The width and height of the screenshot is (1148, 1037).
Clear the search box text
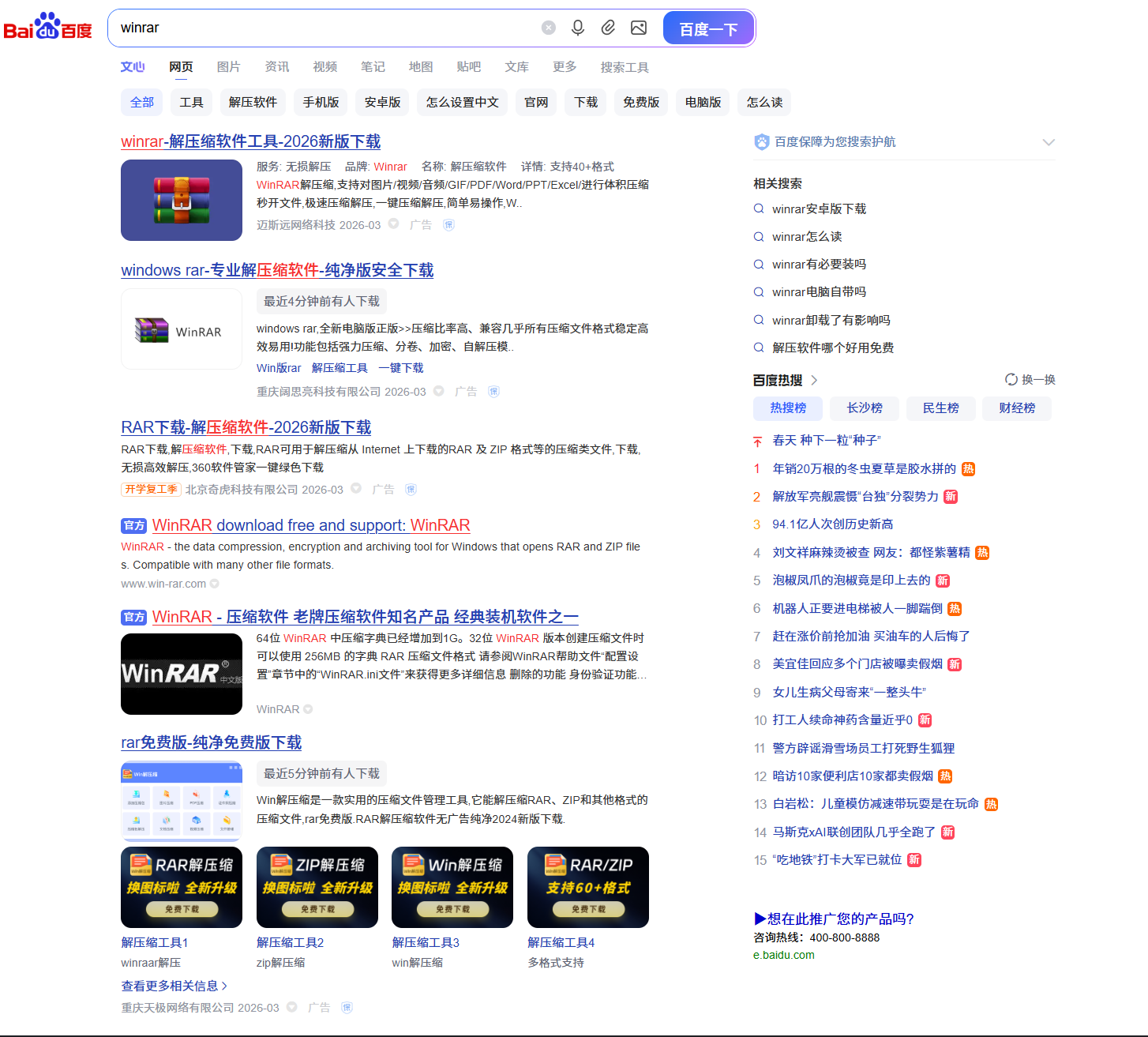tap(548, 28)
